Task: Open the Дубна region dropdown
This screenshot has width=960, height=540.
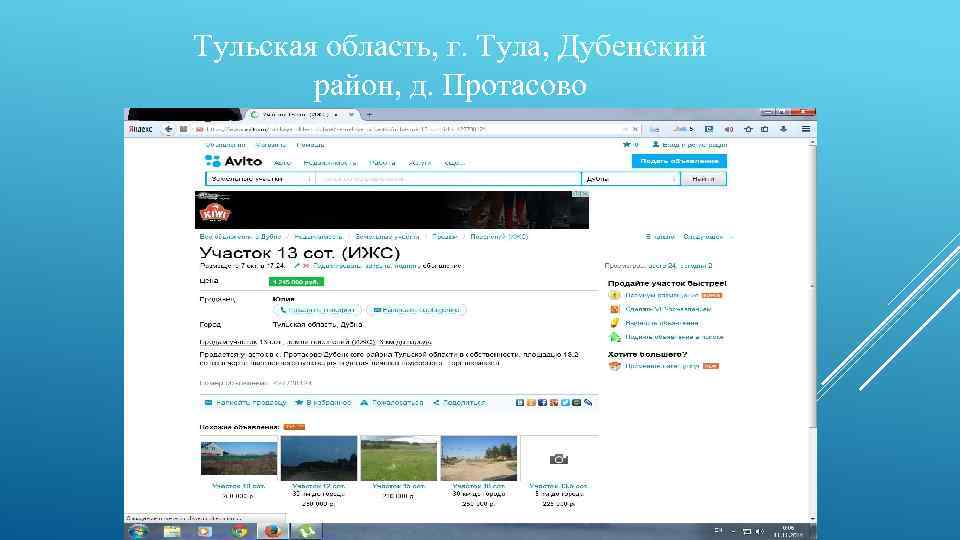Action: coord(630,179)
